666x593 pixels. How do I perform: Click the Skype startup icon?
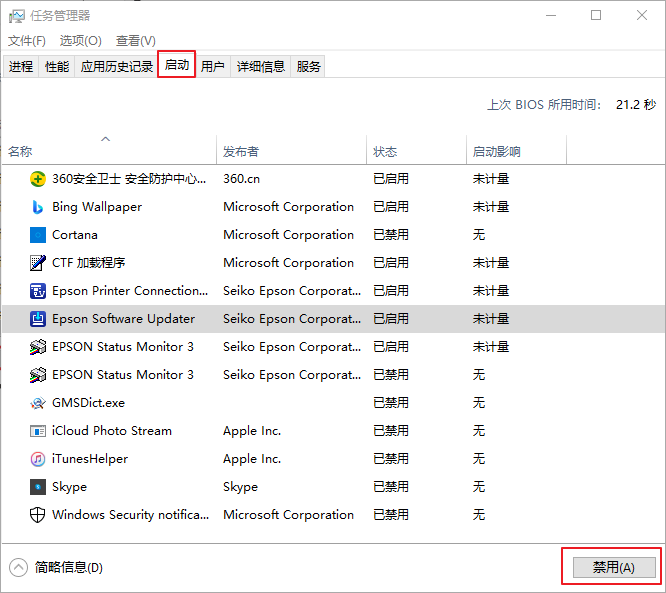38,487
